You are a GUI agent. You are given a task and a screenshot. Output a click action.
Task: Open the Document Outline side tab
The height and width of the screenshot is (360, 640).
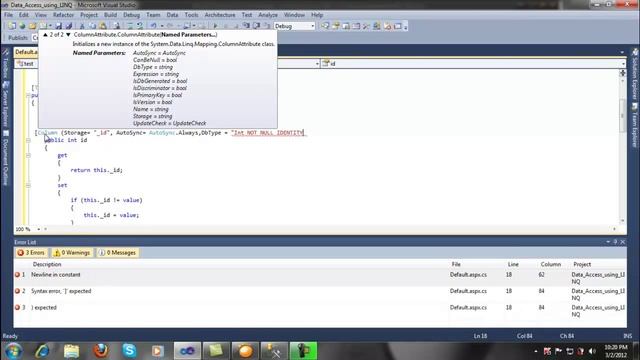click(x=5, y=158)
